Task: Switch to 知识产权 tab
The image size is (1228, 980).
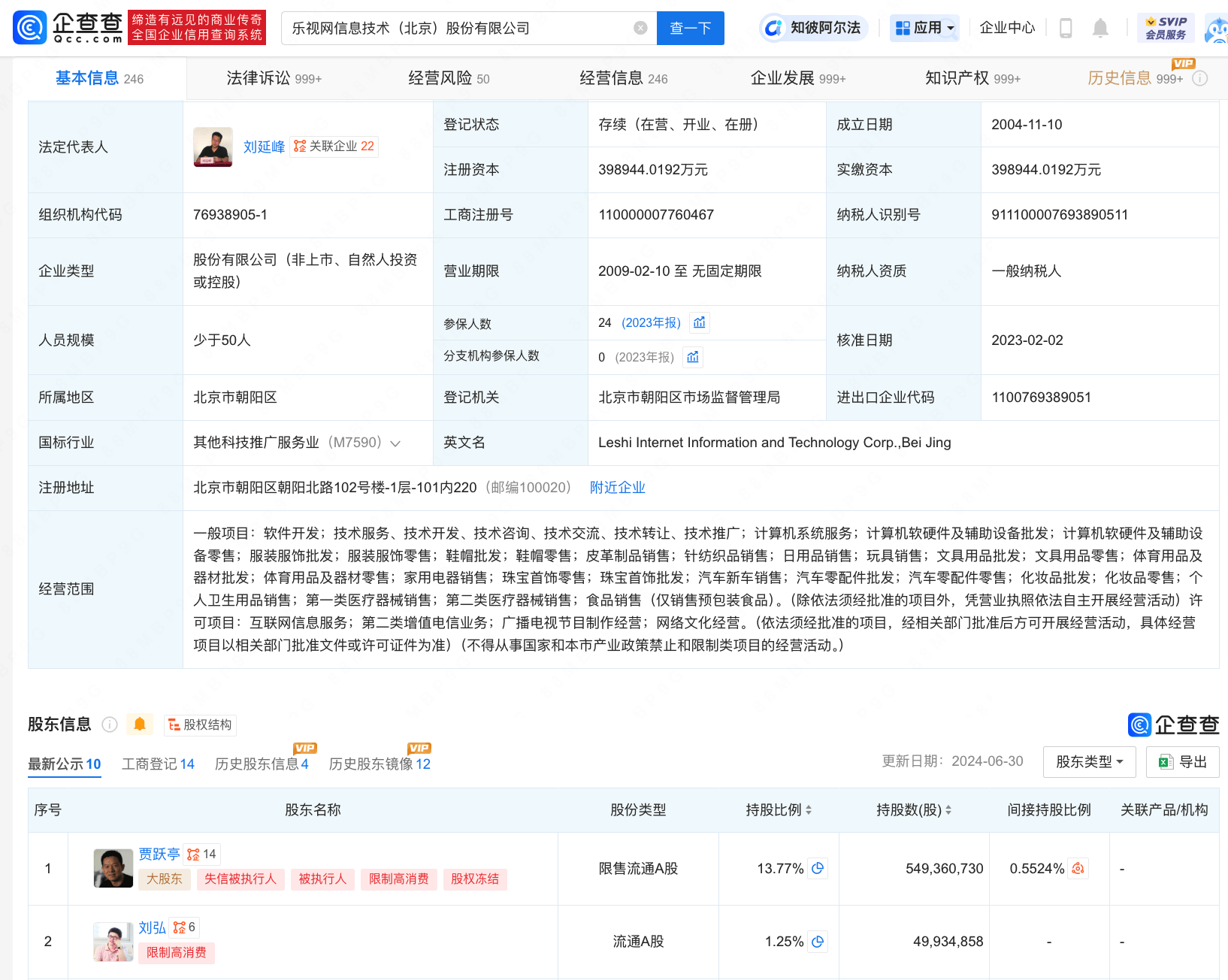Action: coord(972,78)
